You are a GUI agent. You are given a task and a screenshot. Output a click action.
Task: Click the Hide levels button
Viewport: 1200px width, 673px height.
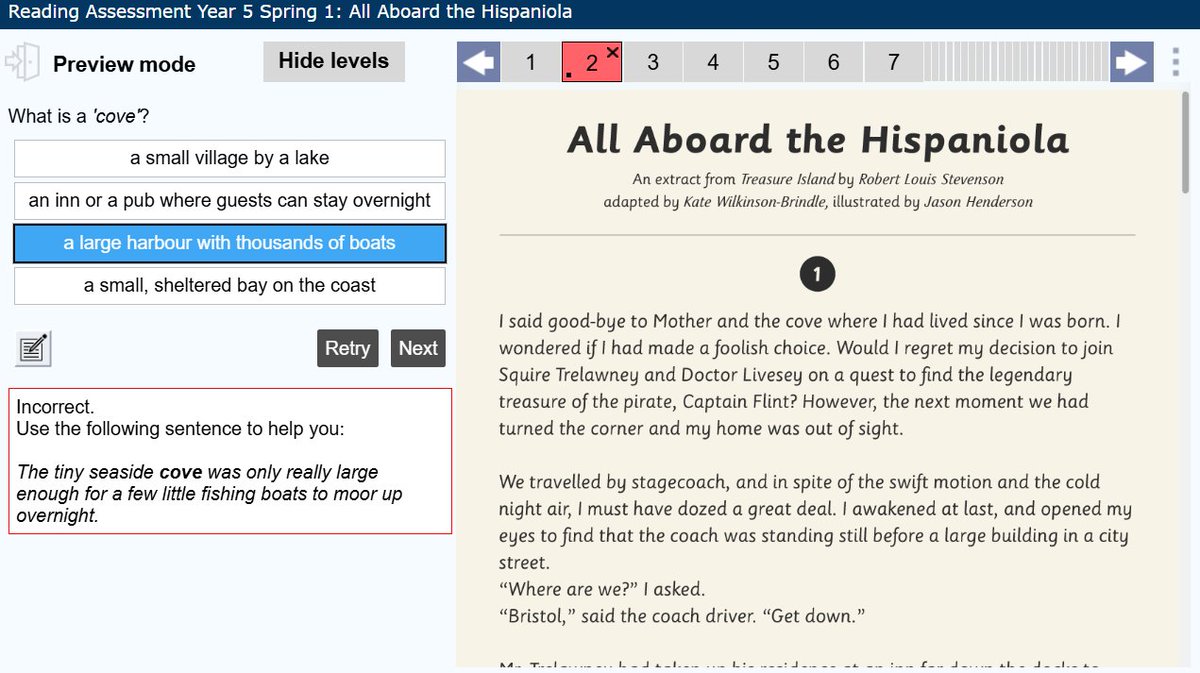(x=333, y=61)
